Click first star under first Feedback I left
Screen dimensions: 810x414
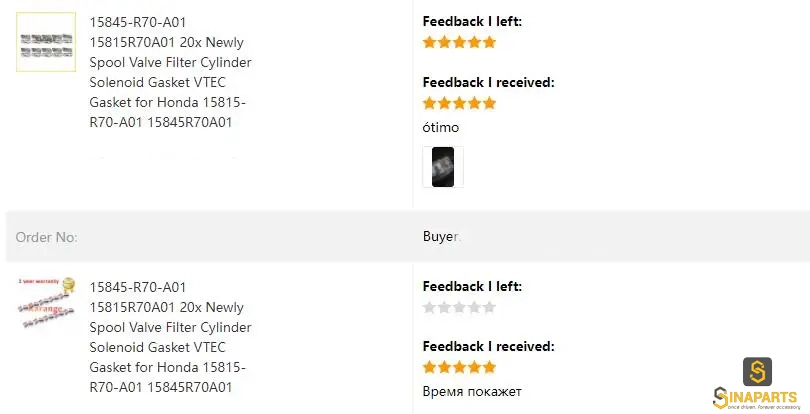coord(429,42)
